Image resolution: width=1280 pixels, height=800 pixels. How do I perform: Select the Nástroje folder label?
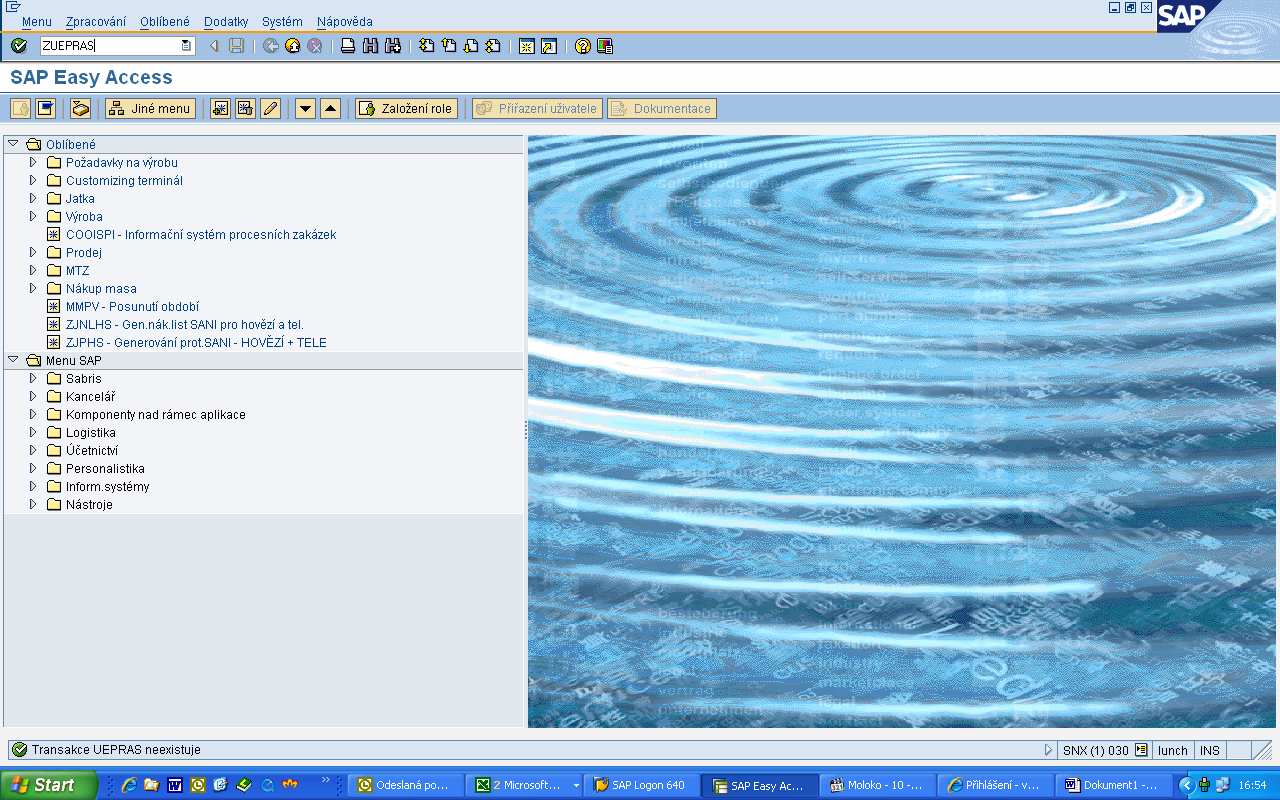(89, 505)
